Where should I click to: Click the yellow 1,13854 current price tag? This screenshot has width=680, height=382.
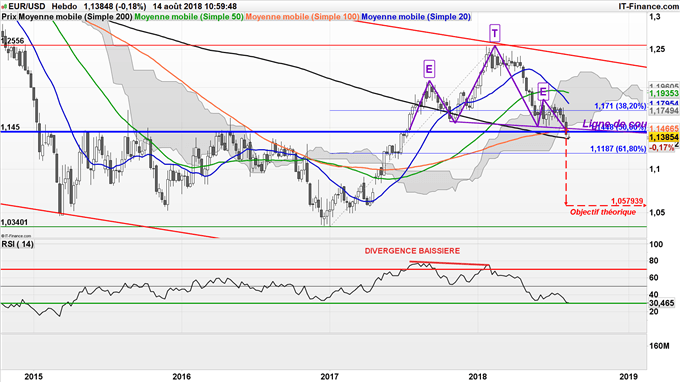coord(664,137)
